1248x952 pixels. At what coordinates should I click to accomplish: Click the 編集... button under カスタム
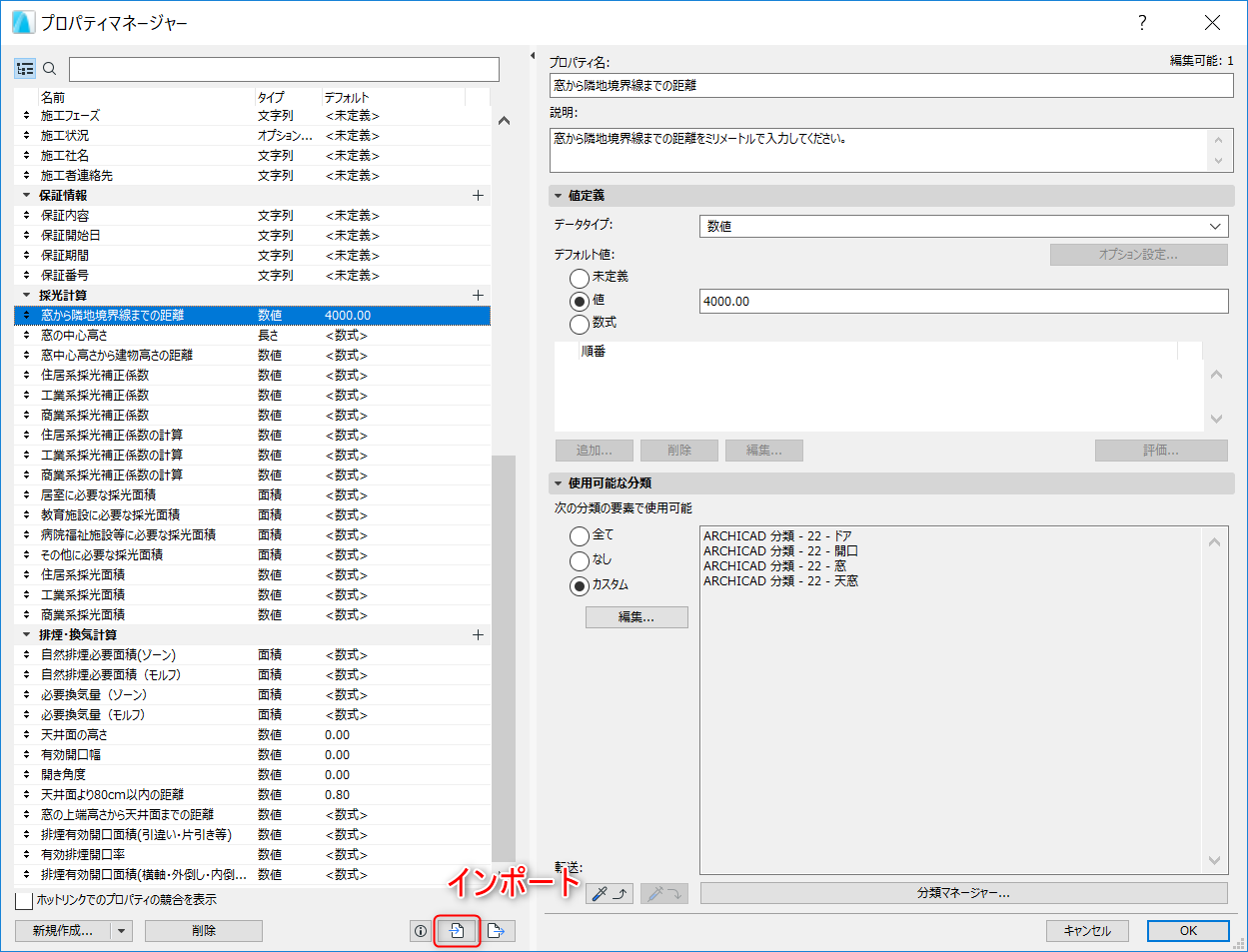click(637, 617)
